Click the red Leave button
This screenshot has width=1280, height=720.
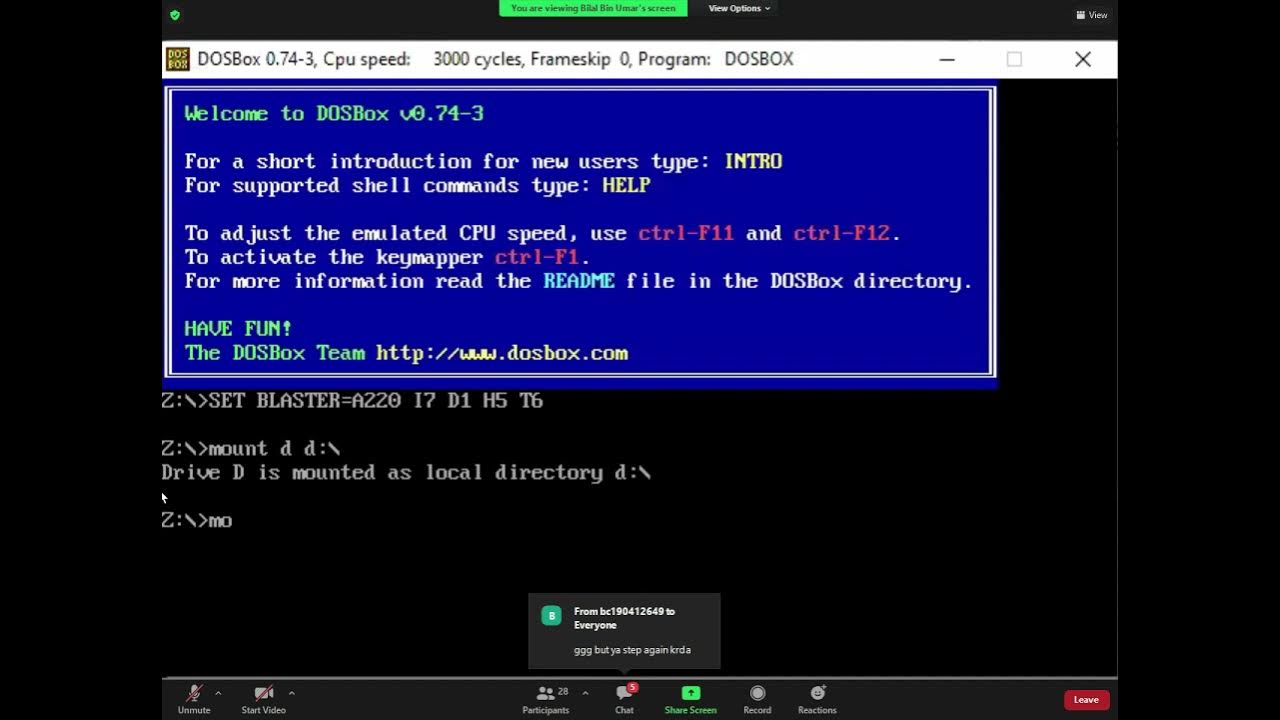[1087, 700]
